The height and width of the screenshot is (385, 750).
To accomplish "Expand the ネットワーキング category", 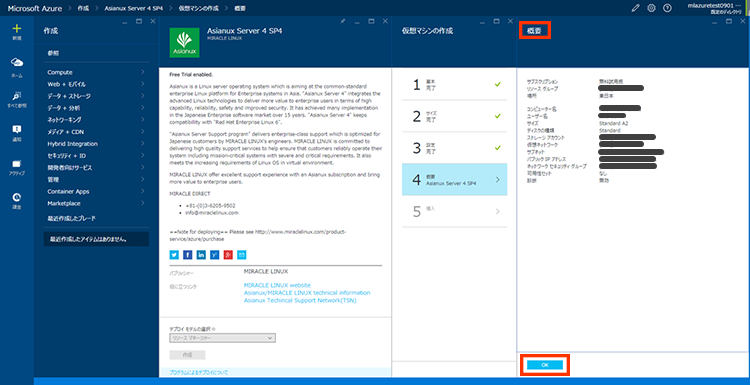I will point(96,120).
